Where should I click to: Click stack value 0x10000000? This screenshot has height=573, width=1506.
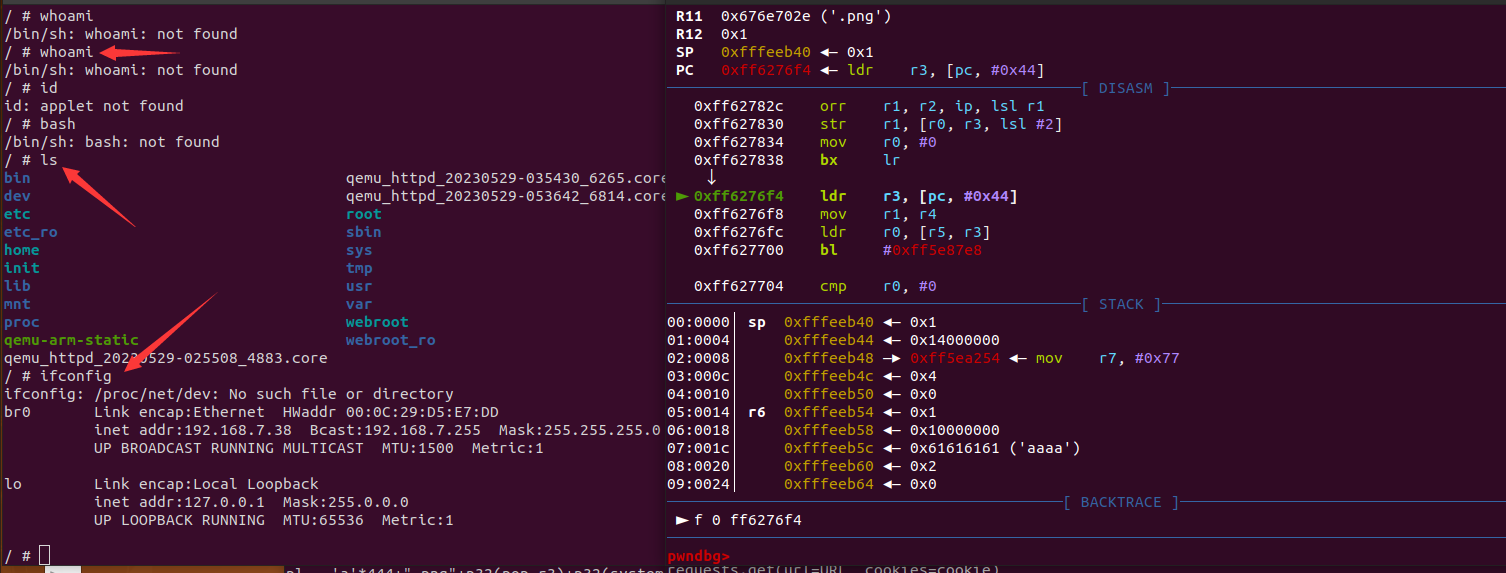coord(955,430)
